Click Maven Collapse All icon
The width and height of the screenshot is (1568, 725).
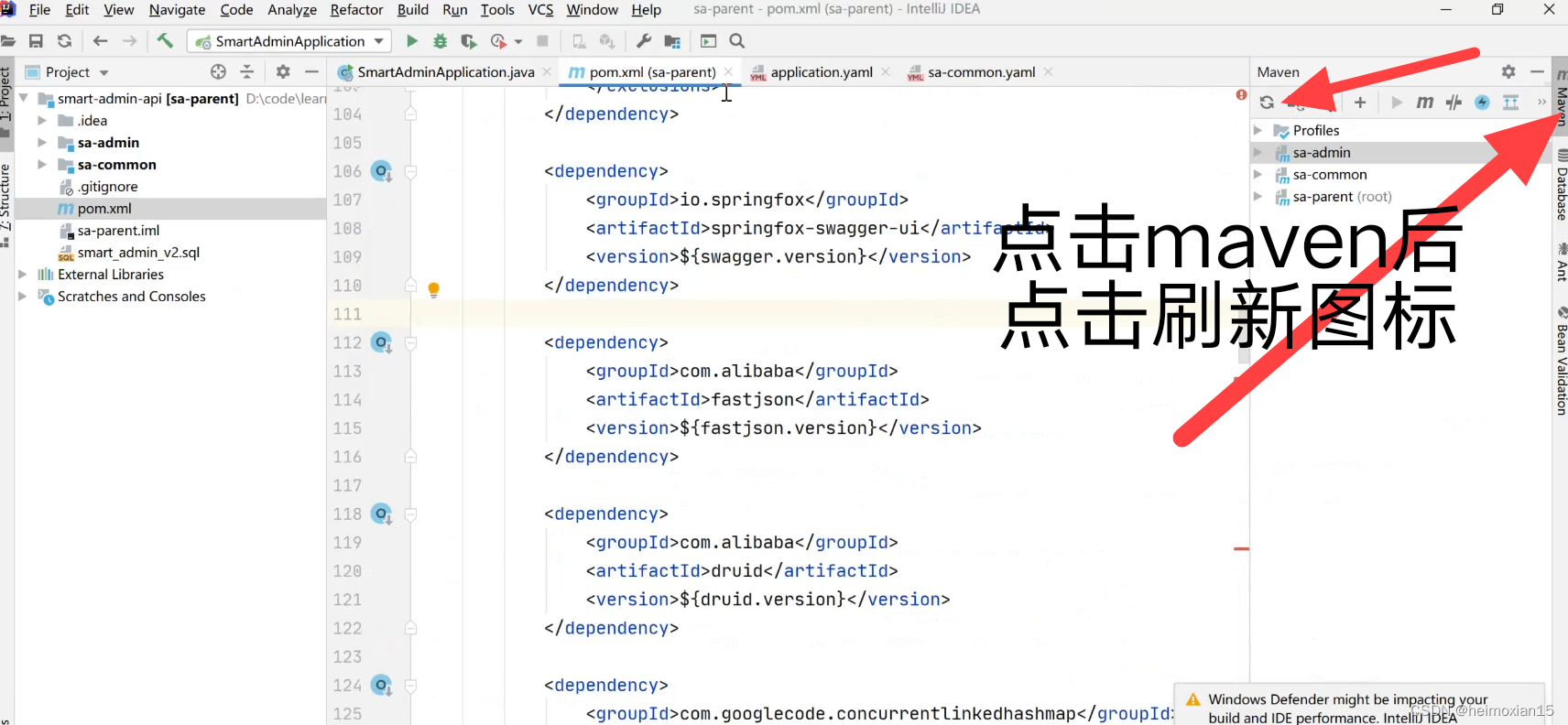click(1511, 103)
